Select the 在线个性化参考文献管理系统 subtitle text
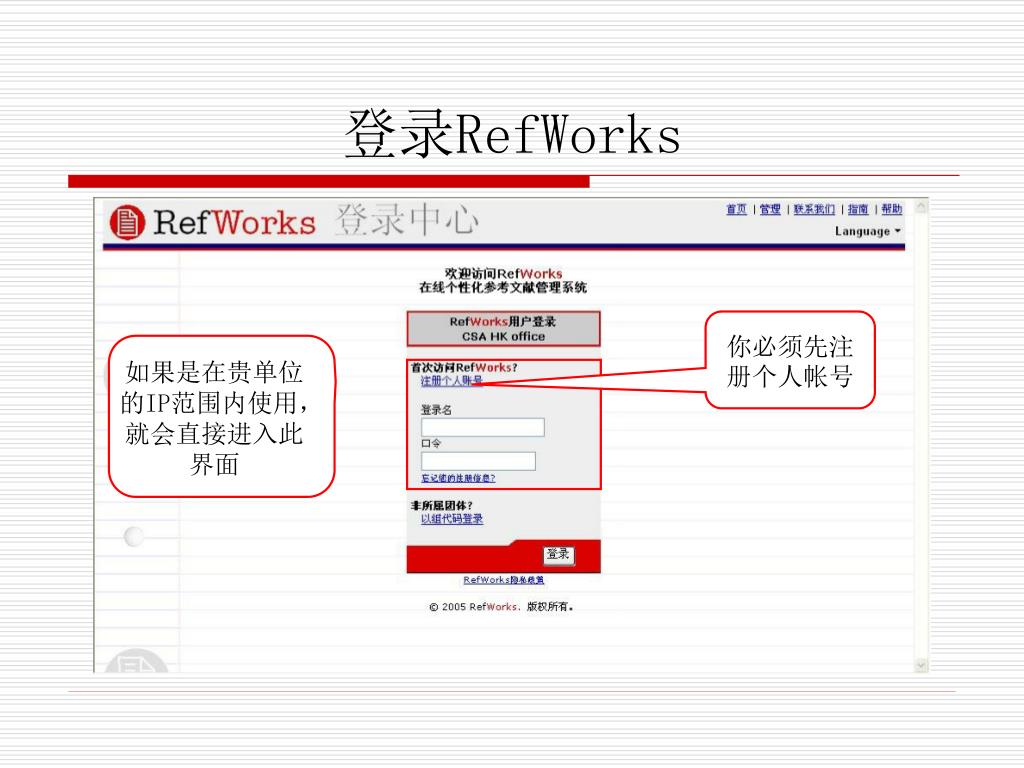 503,287
